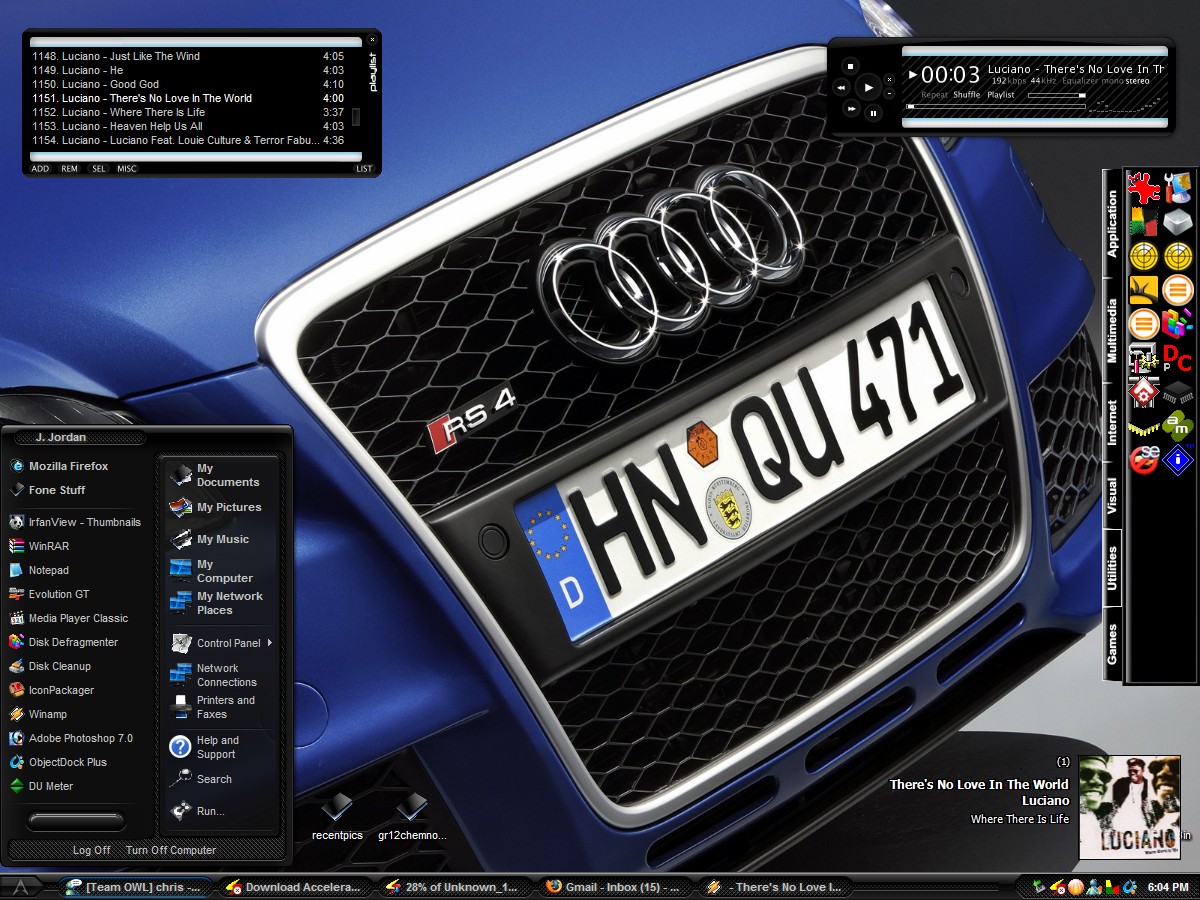Select track 1150 Good God

(x=188, y=85)
